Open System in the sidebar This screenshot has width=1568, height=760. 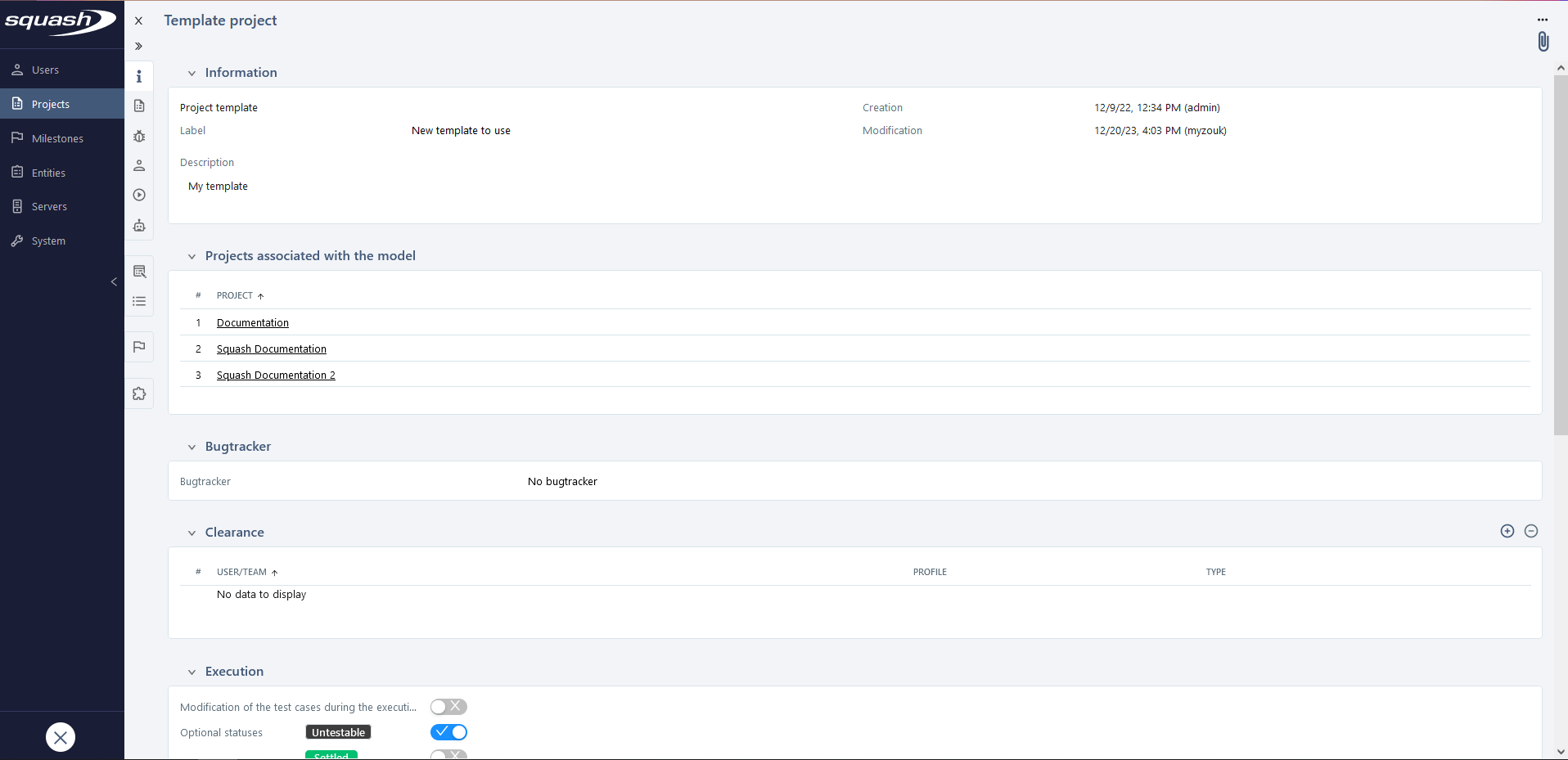[x=62, y=241]
